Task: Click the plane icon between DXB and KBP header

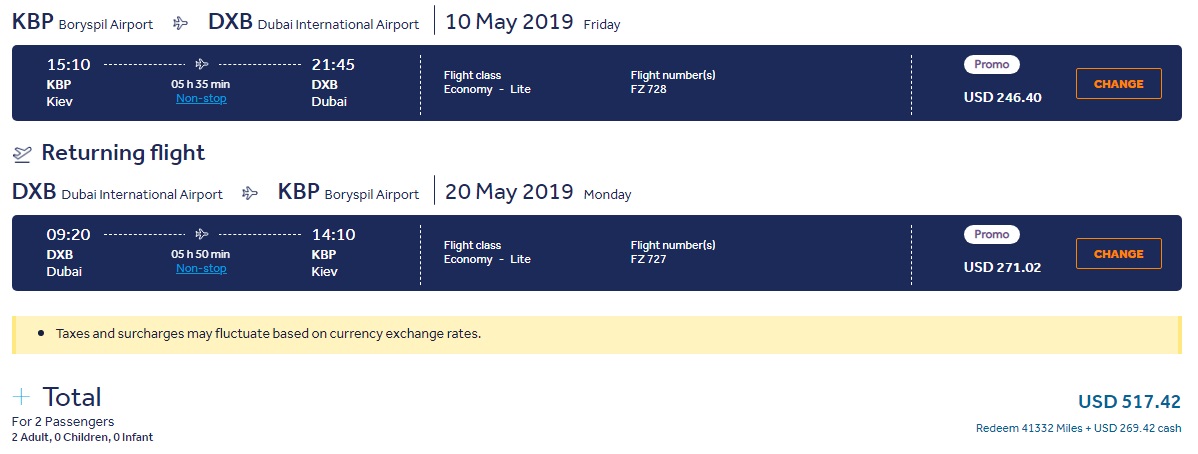Action: point(251,193)
